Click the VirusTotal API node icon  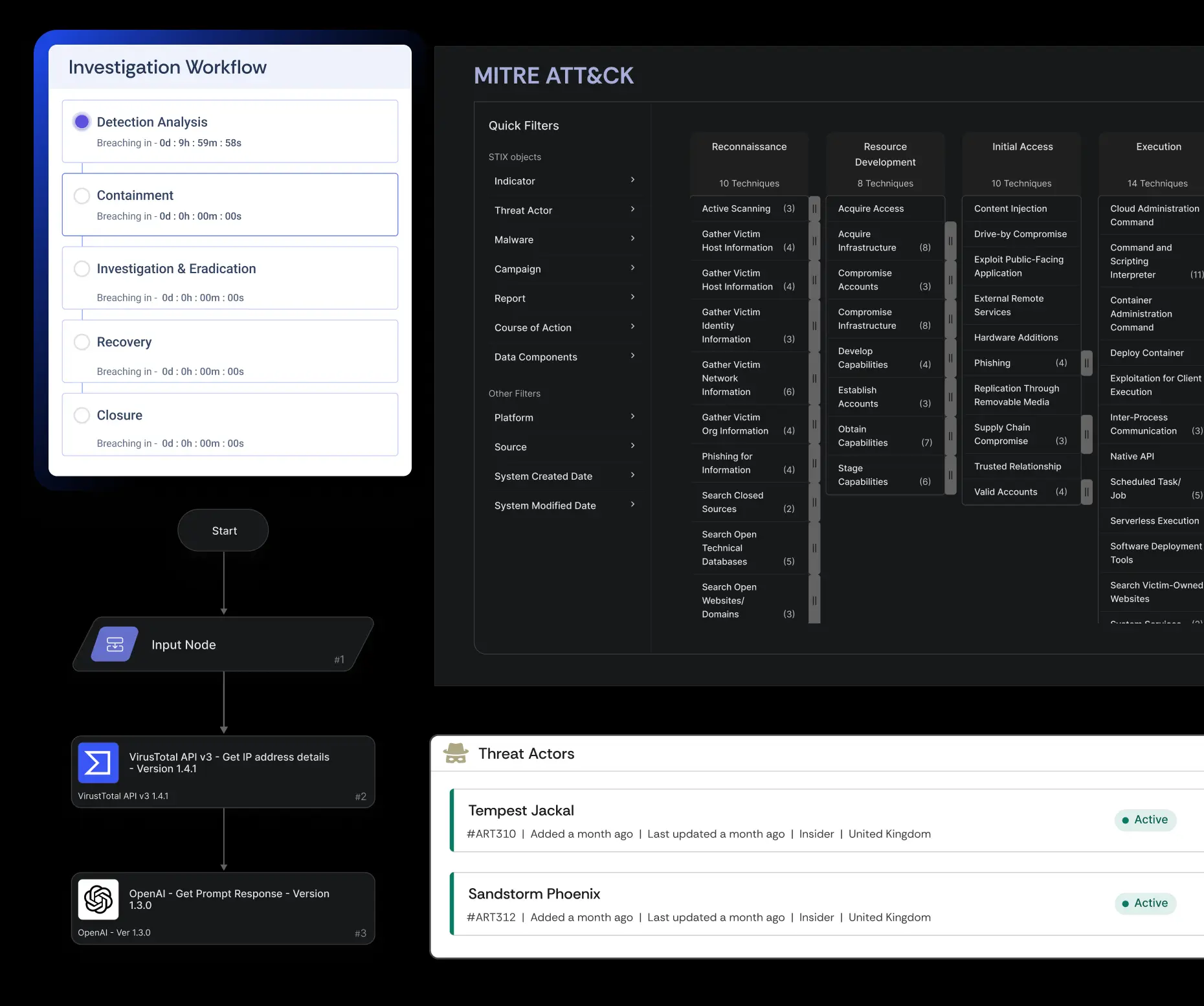[x=97, y=763]
